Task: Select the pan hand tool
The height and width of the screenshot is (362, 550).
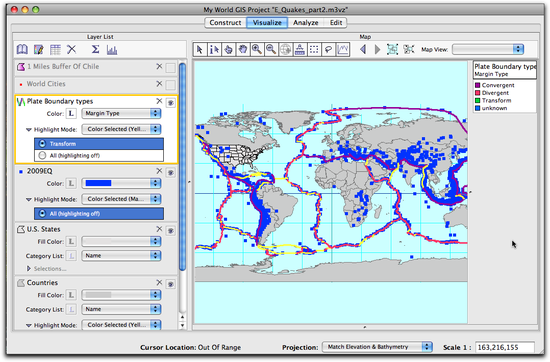Action: coord(243,49)
